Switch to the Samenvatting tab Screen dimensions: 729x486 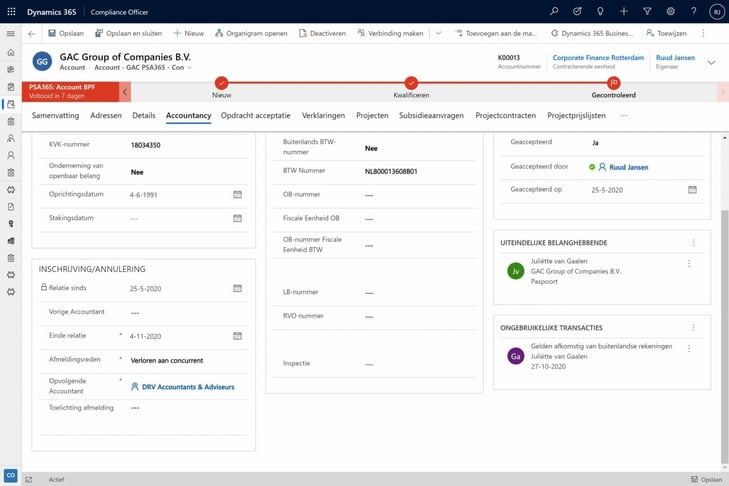[55, 115]
